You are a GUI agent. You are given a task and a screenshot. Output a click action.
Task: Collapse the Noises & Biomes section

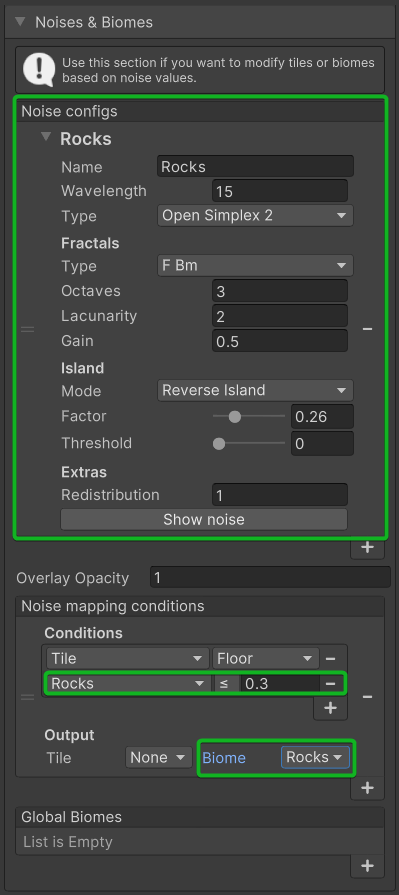pos(20,22)
